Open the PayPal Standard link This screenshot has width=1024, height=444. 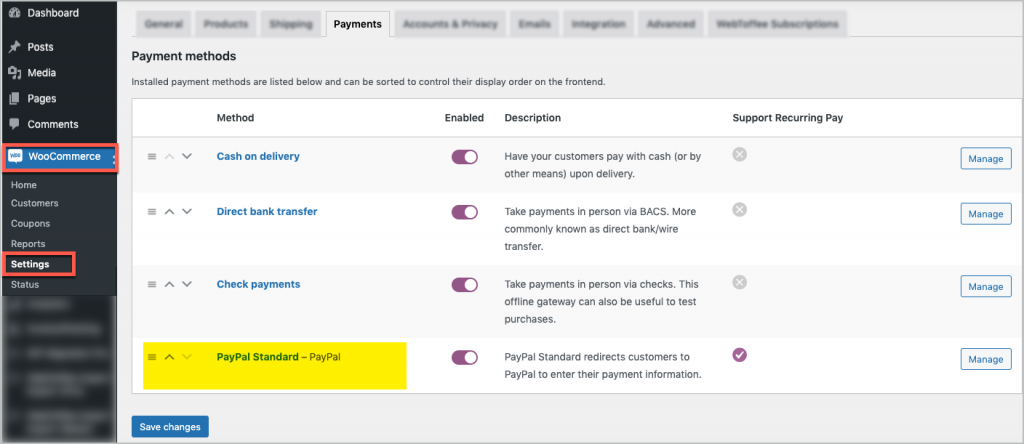(x=257, y=357)
